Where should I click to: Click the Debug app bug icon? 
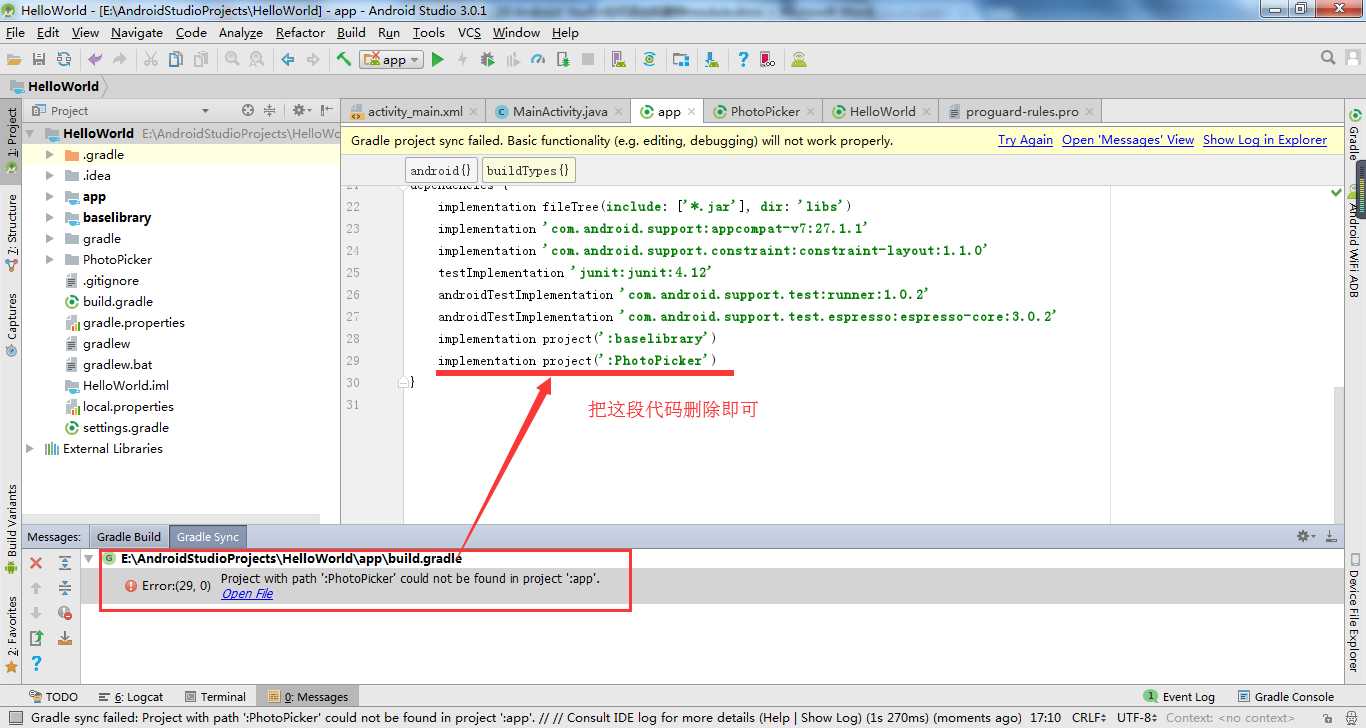pos(487,60)
